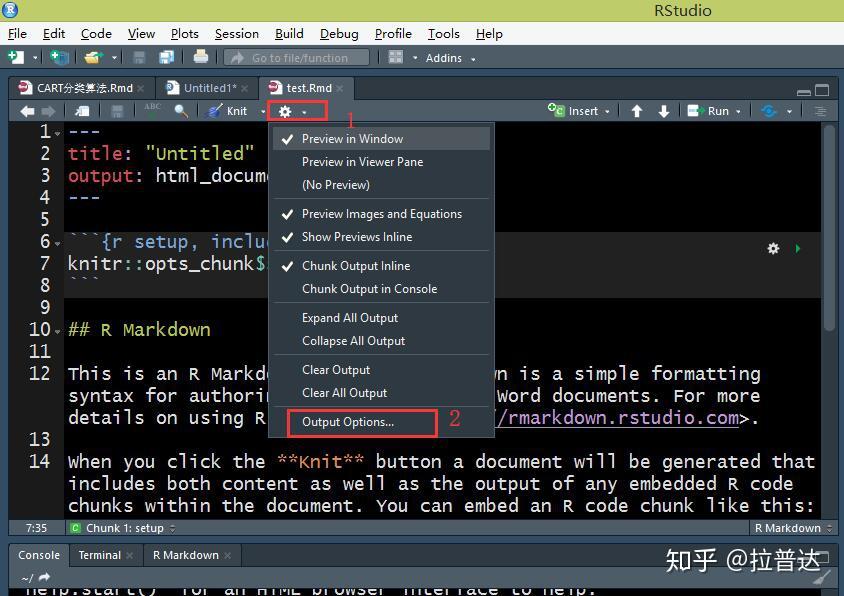Click the Create Project icon

click(x=59, y=57)
